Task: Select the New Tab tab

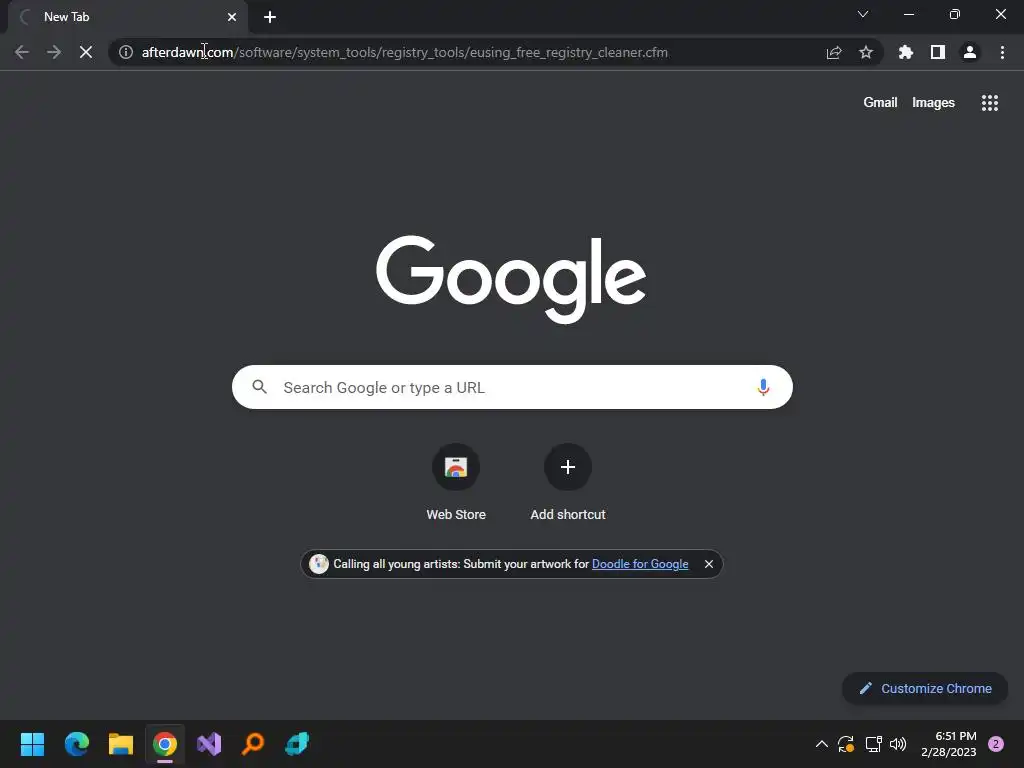Action: pos(127,17)
